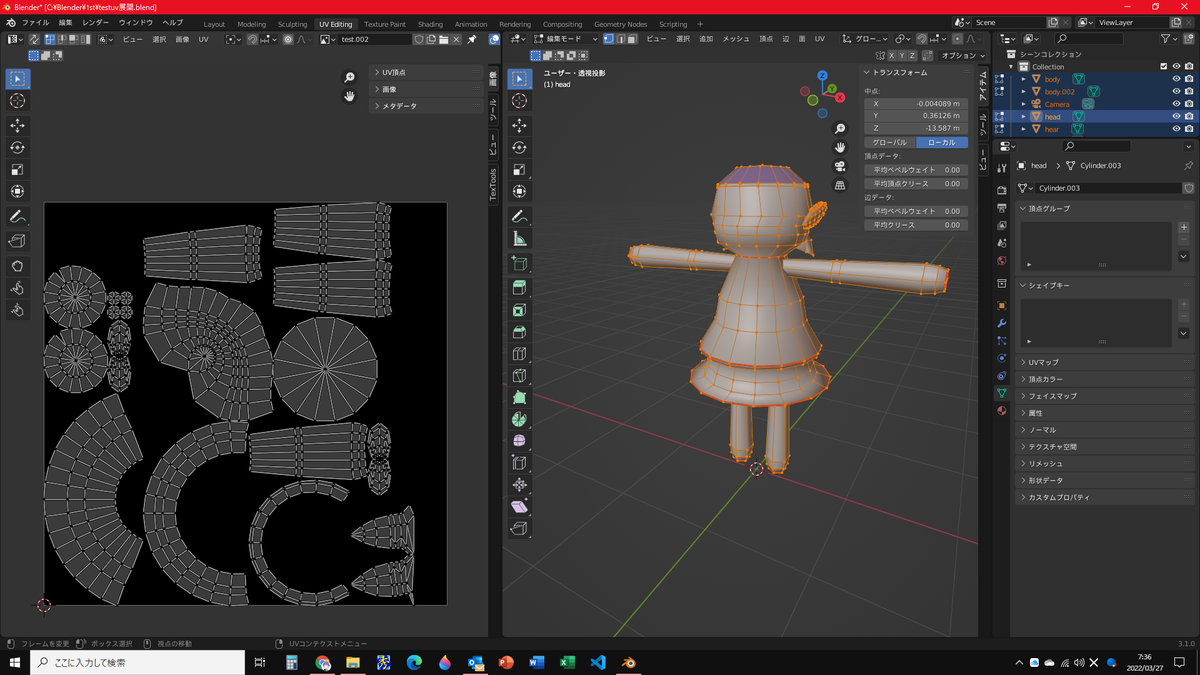The width and height of the screenshot is (1200, 675).
Task: Select the Knife tool
Action: tap(519, 376)
